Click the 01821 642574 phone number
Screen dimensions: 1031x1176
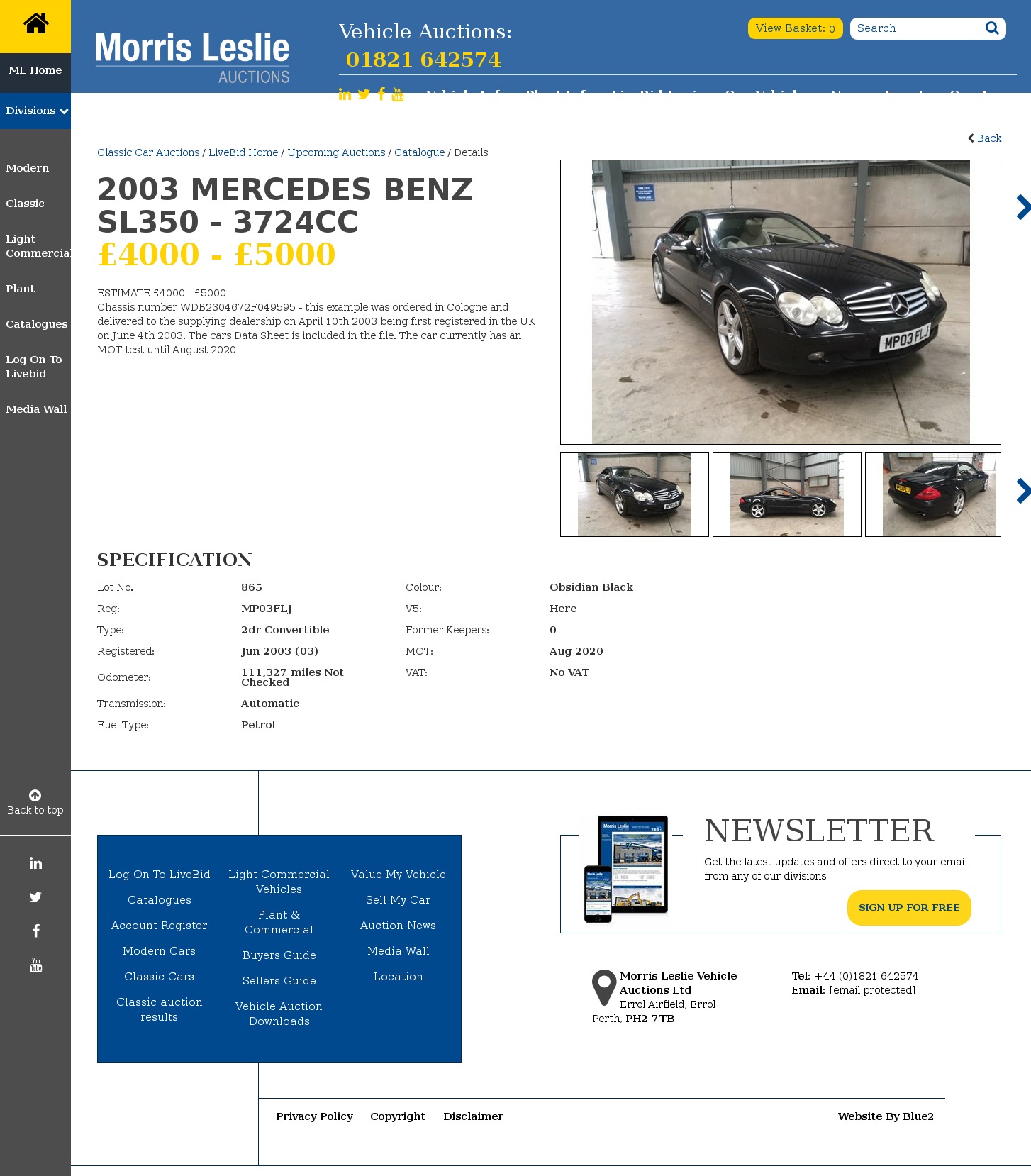tap(423, 60)
